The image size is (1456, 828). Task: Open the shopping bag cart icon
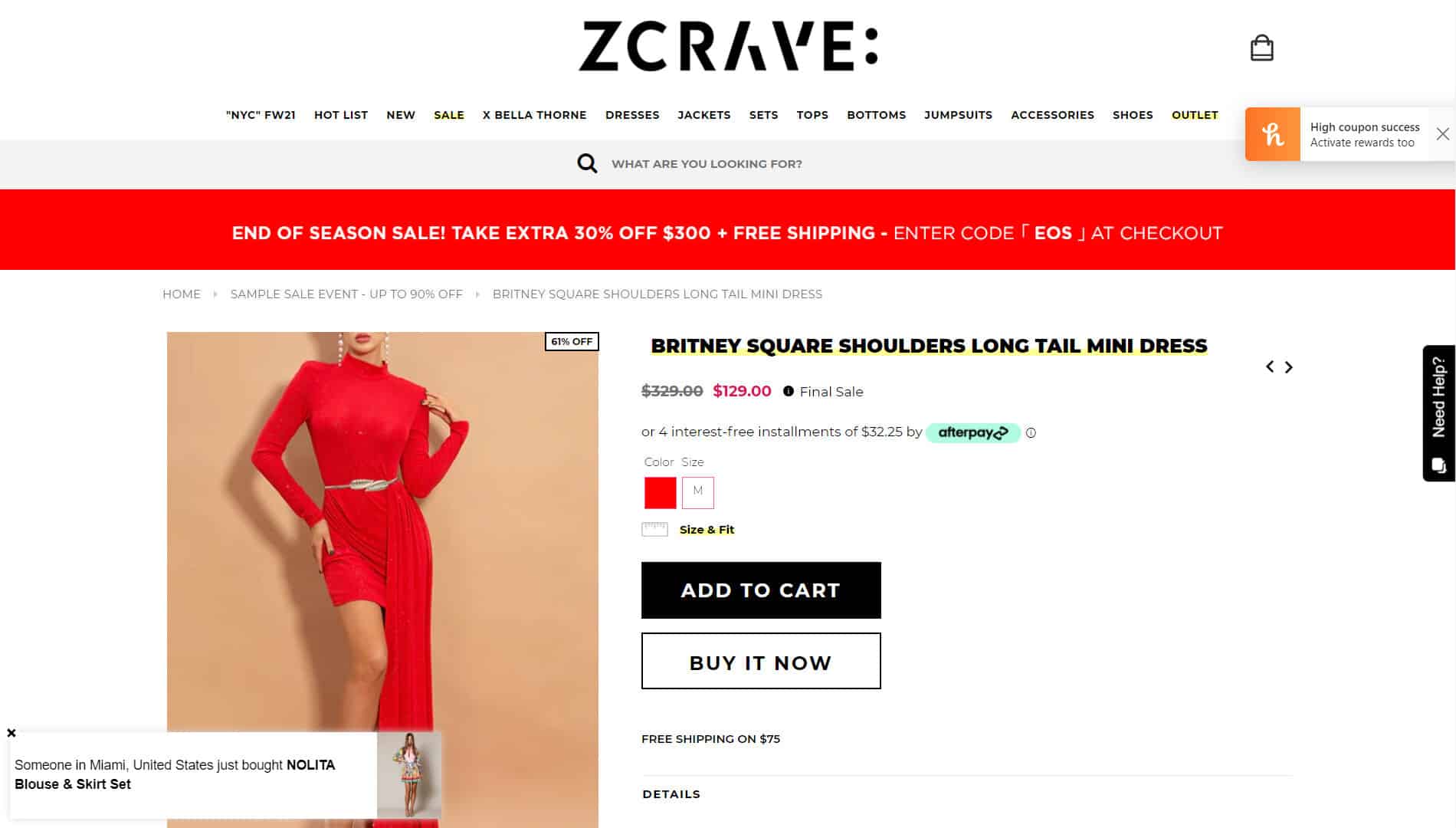click(x=1261, y=48)
